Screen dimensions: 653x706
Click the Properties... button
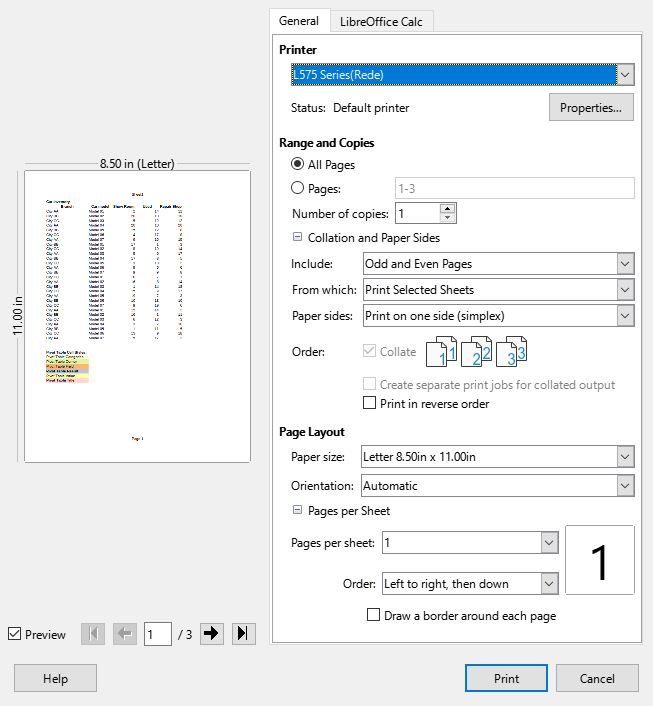point(591,107)
